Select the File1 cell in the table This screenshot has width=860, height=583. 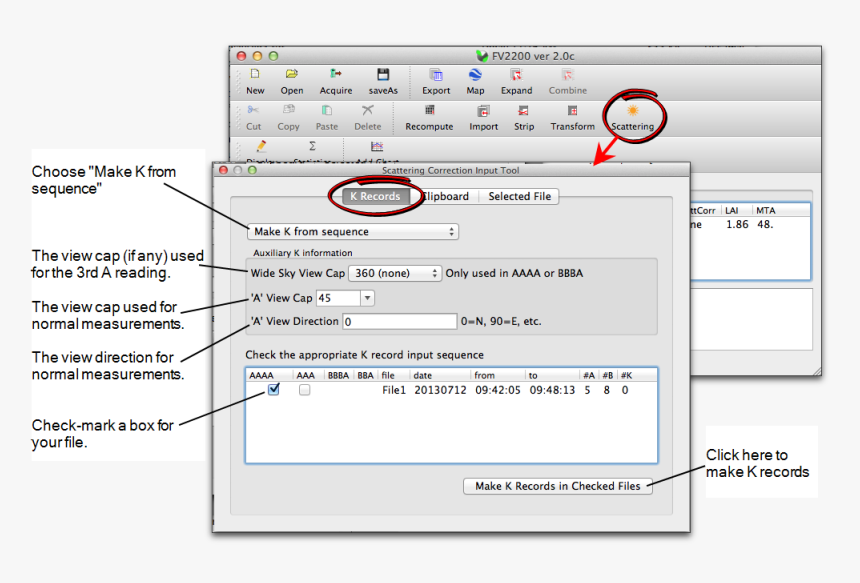(x=394, y=390)
